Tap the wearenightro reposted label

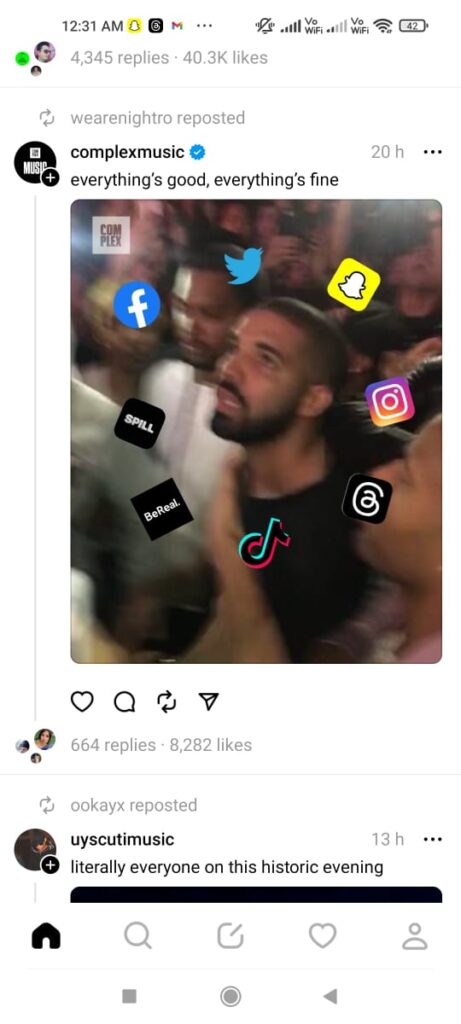coord(157,118)
